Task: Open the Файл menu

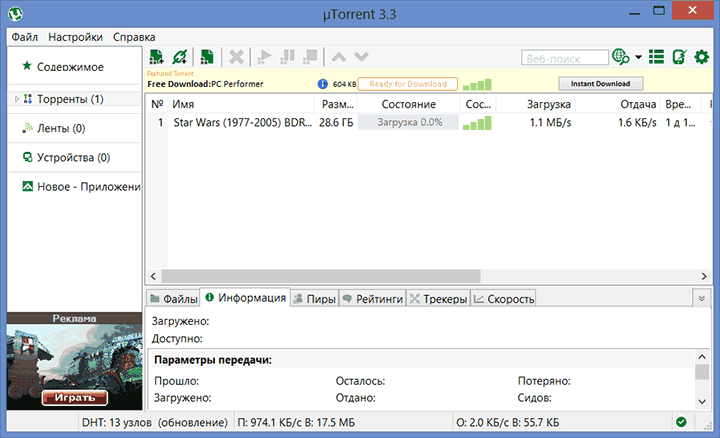Action: tap(24, 37)
